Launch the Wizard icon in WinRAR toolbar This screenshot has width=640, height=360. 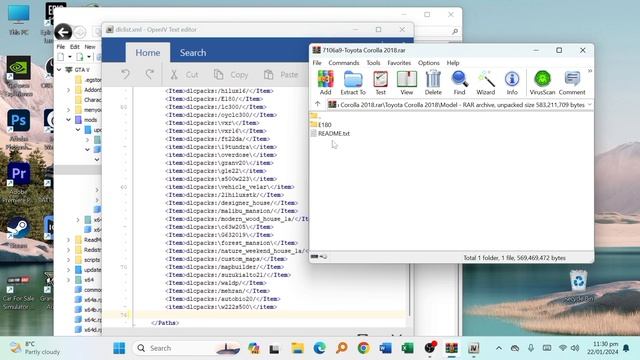pyautogui.click(x=486, y=82)
